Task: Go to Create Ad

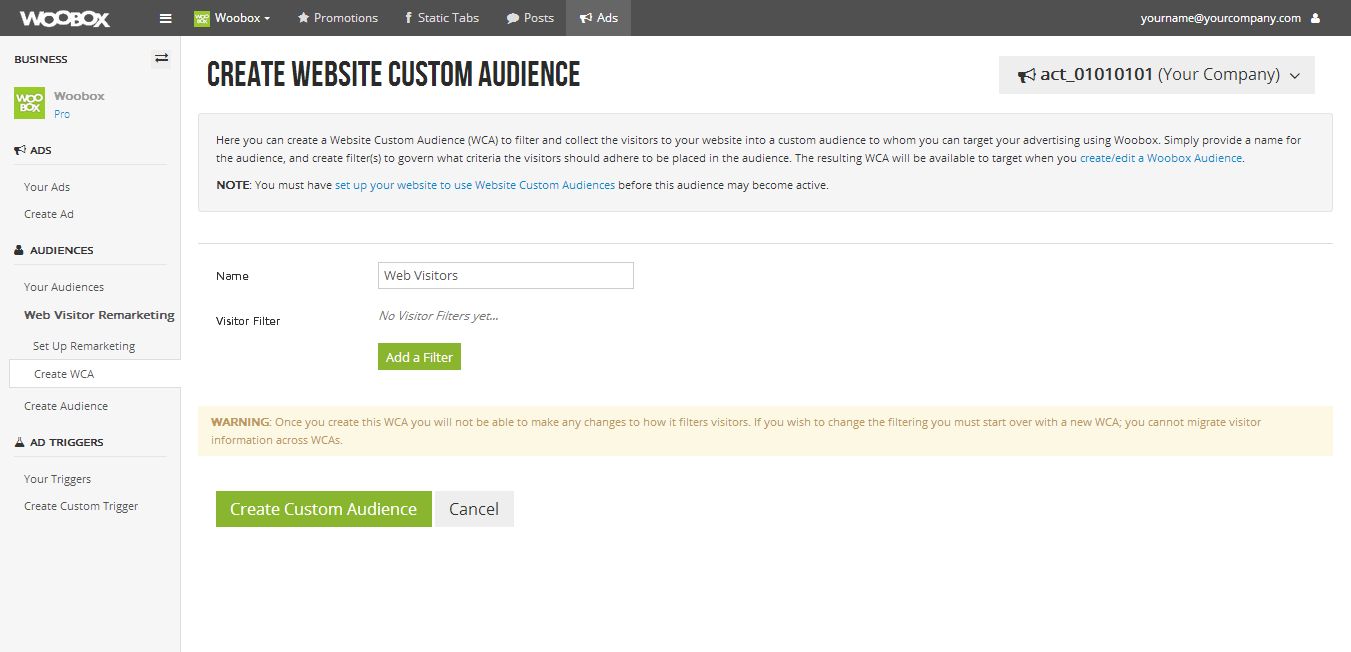Action: click(49, 214)
